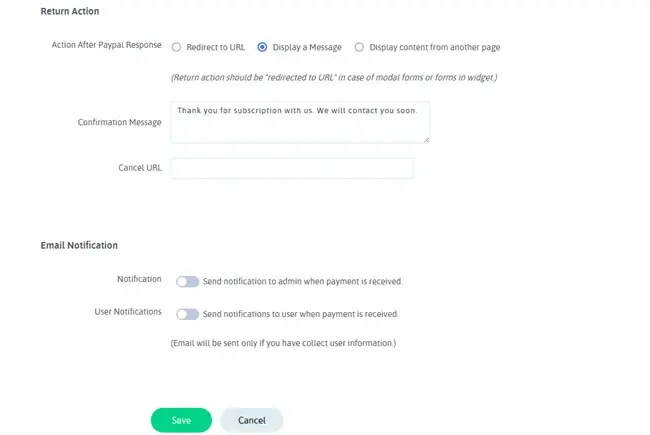650x435 pixels.
Task: Click the 'Send notification to admin' text
Action: pos(302,282)
